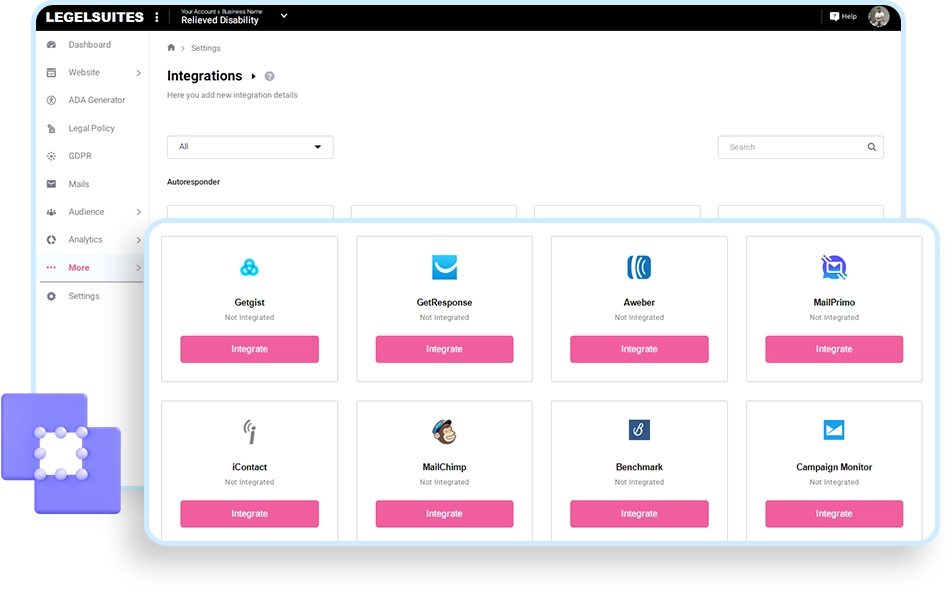Click Not Integrated status under Getgist

coord(250,317)
